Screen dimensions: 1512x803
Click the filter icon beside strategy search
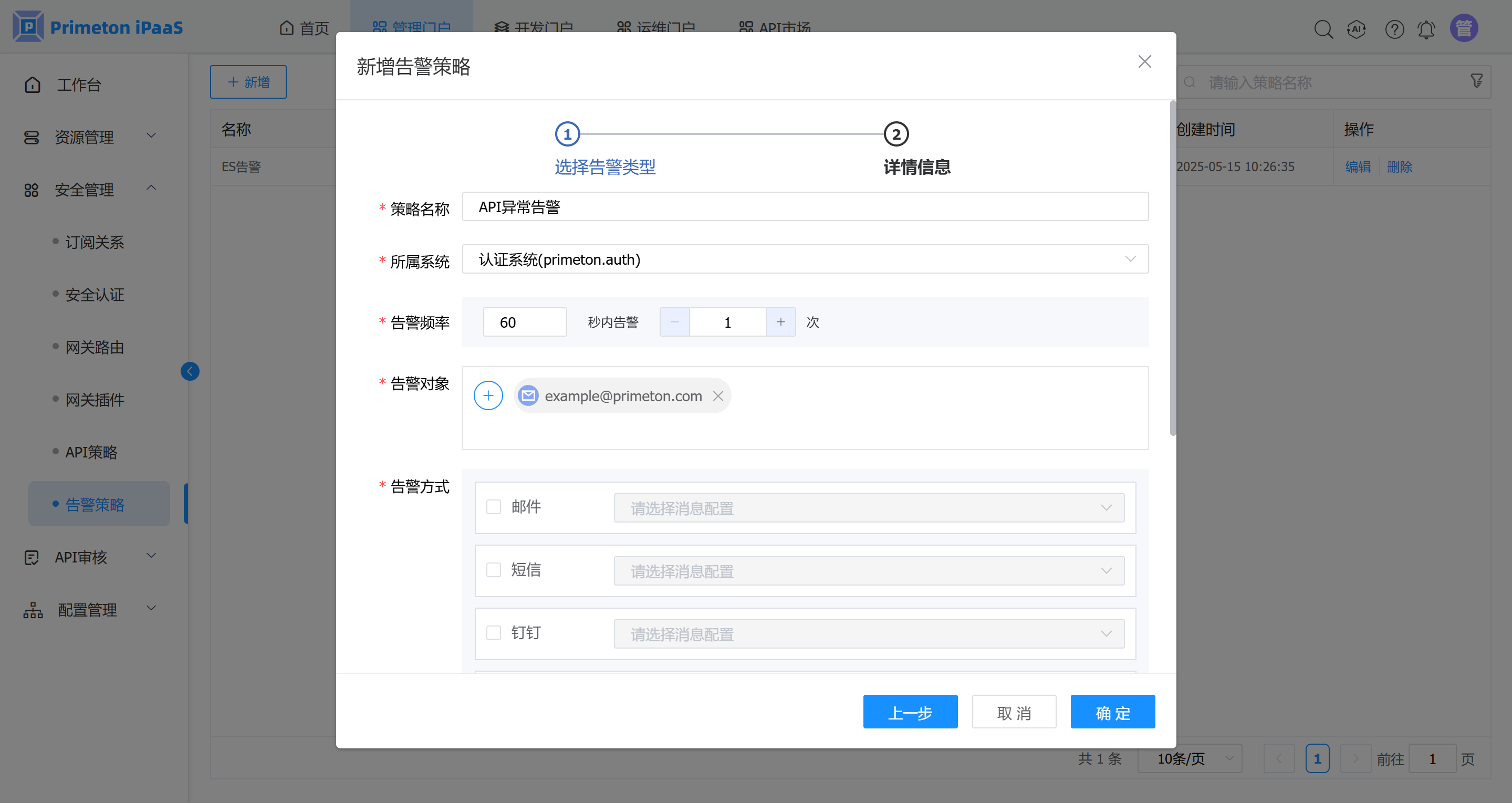click(1477, 81)
